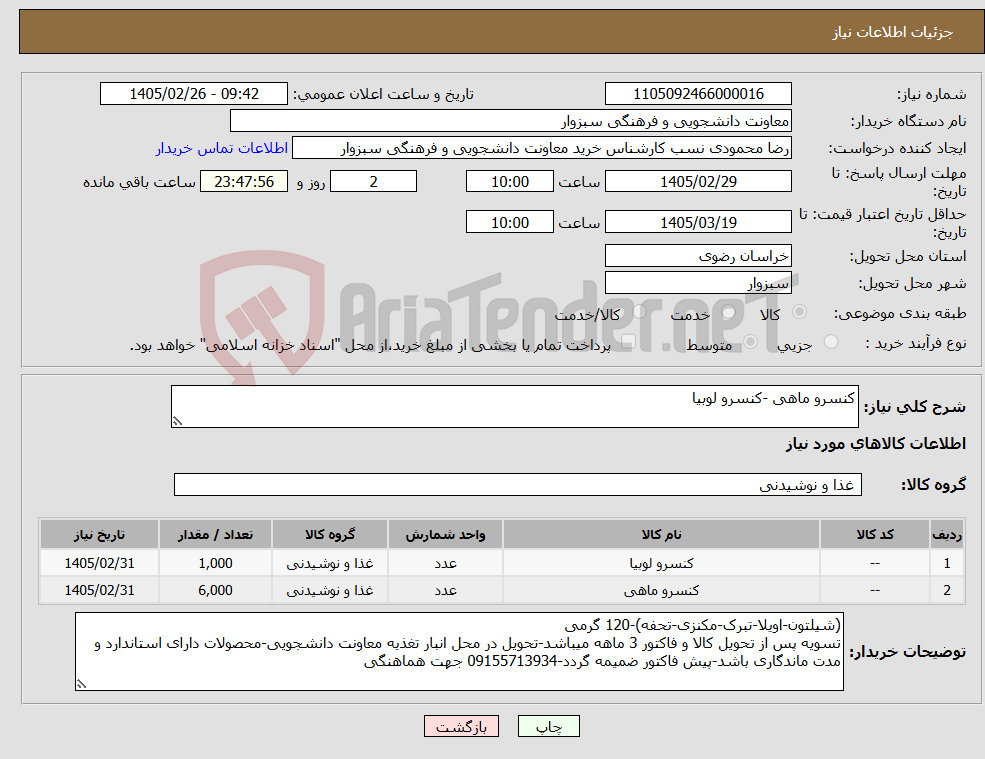Click the چاپ print button
The height and width of the screenshot is (759, 985).
[x=548, y=726]
